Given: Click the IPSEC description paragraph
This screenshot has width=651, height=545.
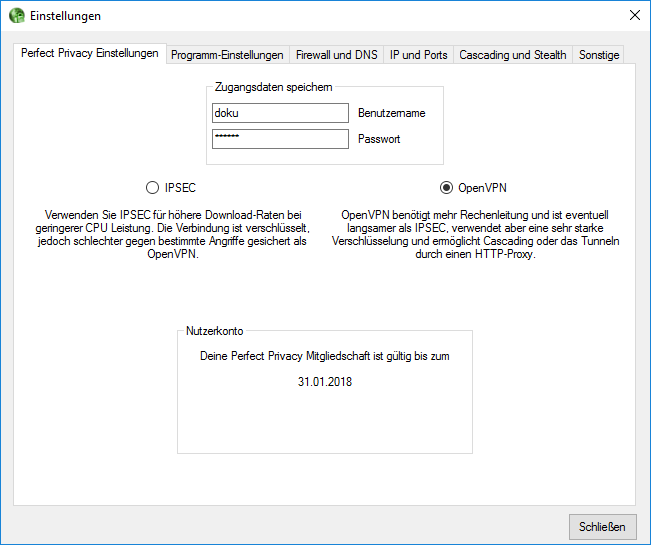Looking at the screenshot, I should point(172,235).
